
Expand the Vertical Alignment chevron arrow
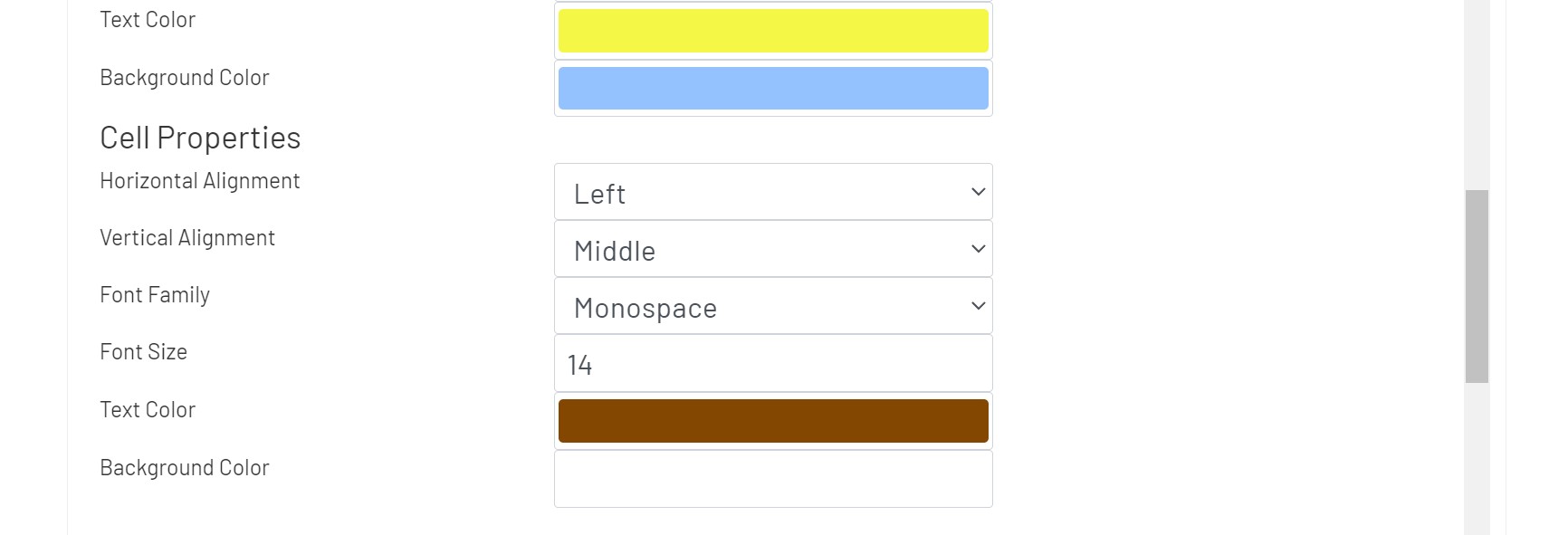tap(977, 249)
